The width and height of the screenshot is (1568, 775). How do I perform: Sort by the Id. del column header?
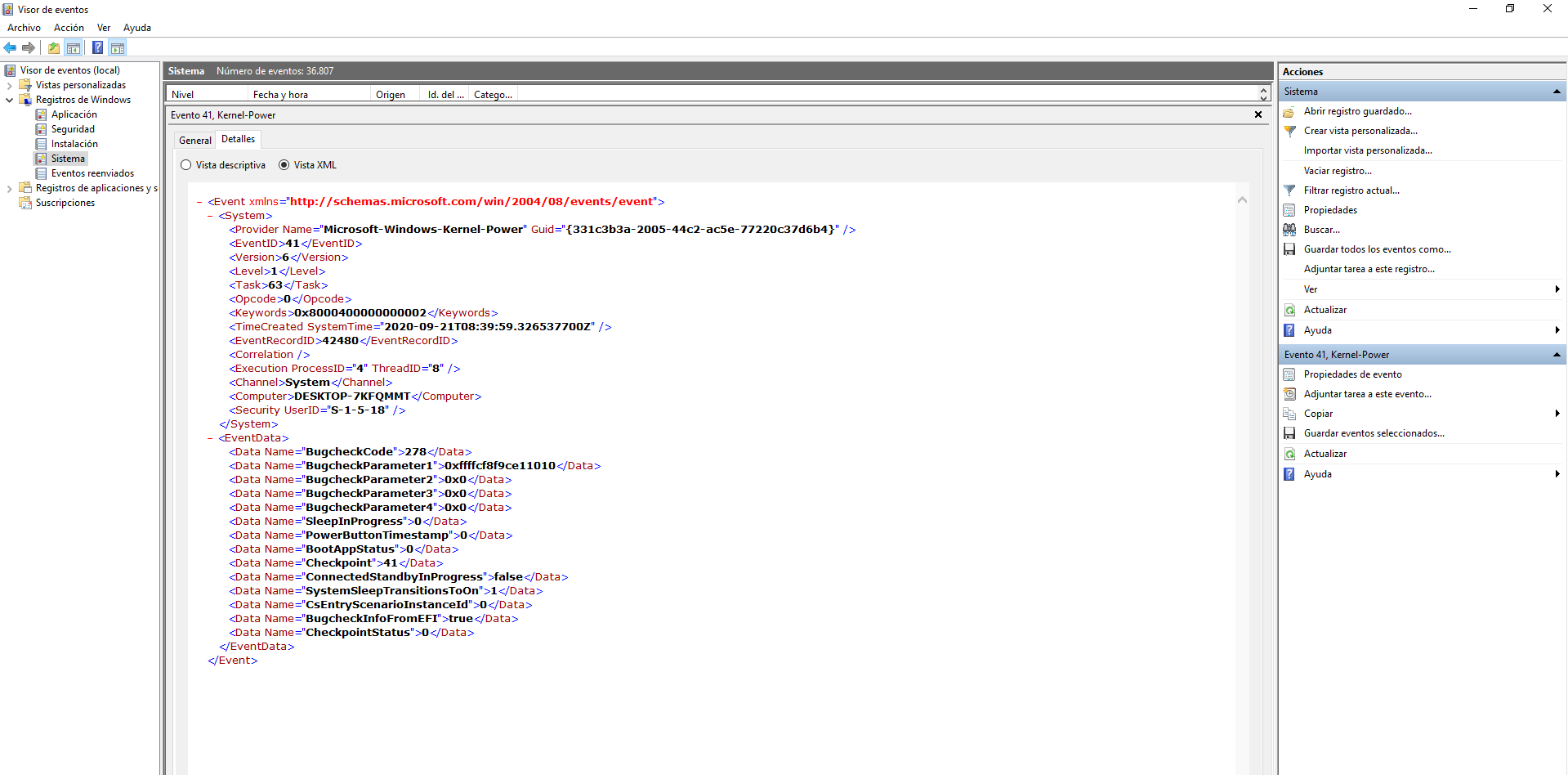point(444,95)
